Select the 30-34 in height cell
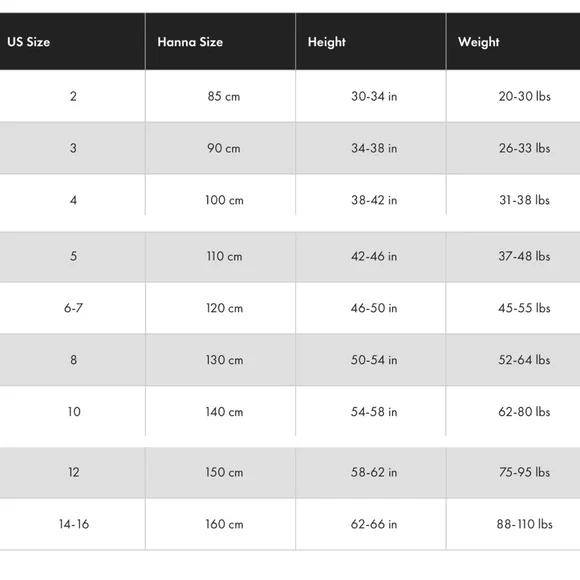Screen dimensions: 580x580 [x=371, y=96]
